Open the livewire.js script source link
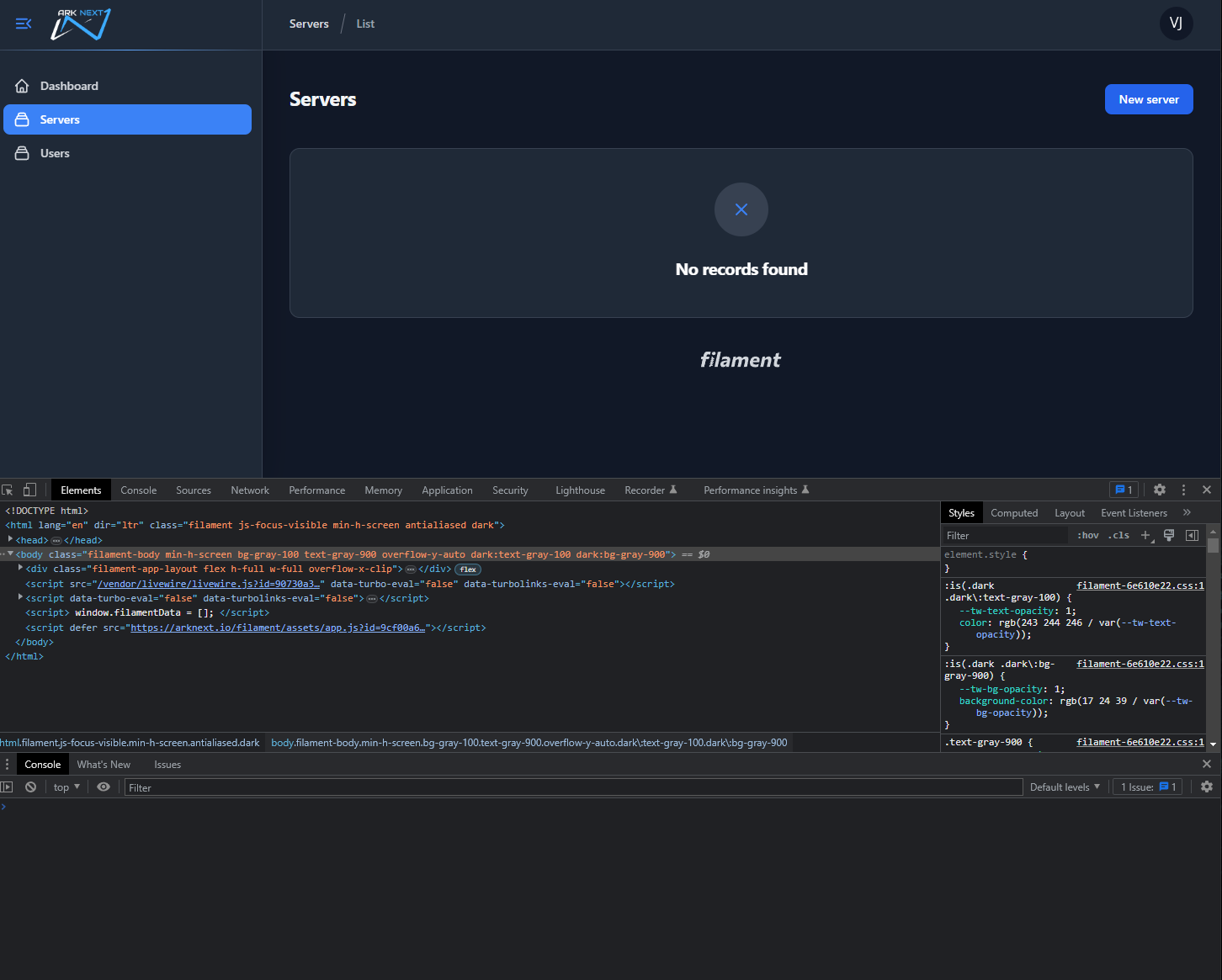 coord(210,584)
